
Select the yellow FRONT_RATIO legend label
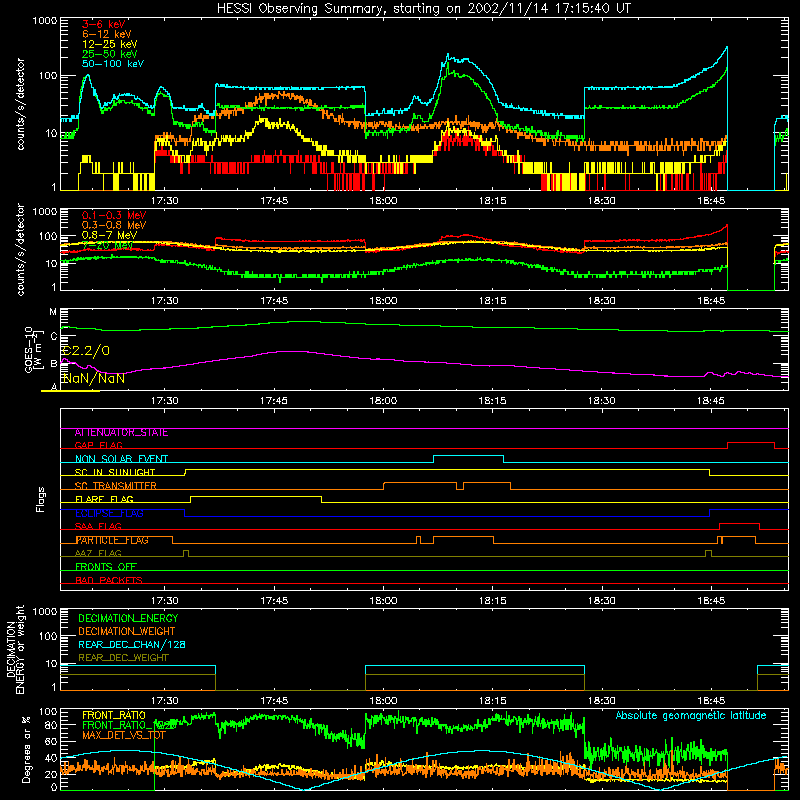114,715
